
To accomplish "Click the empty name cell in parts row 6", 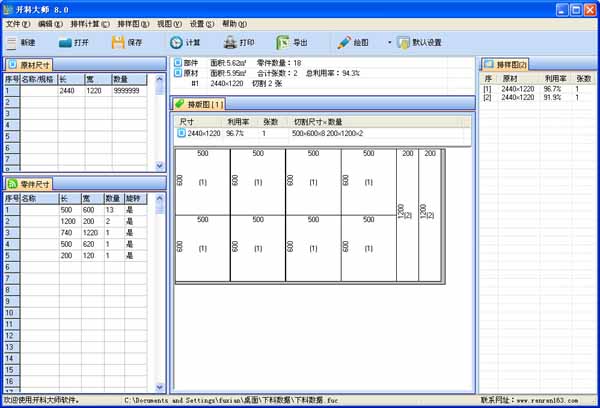I will pos(39,267).
